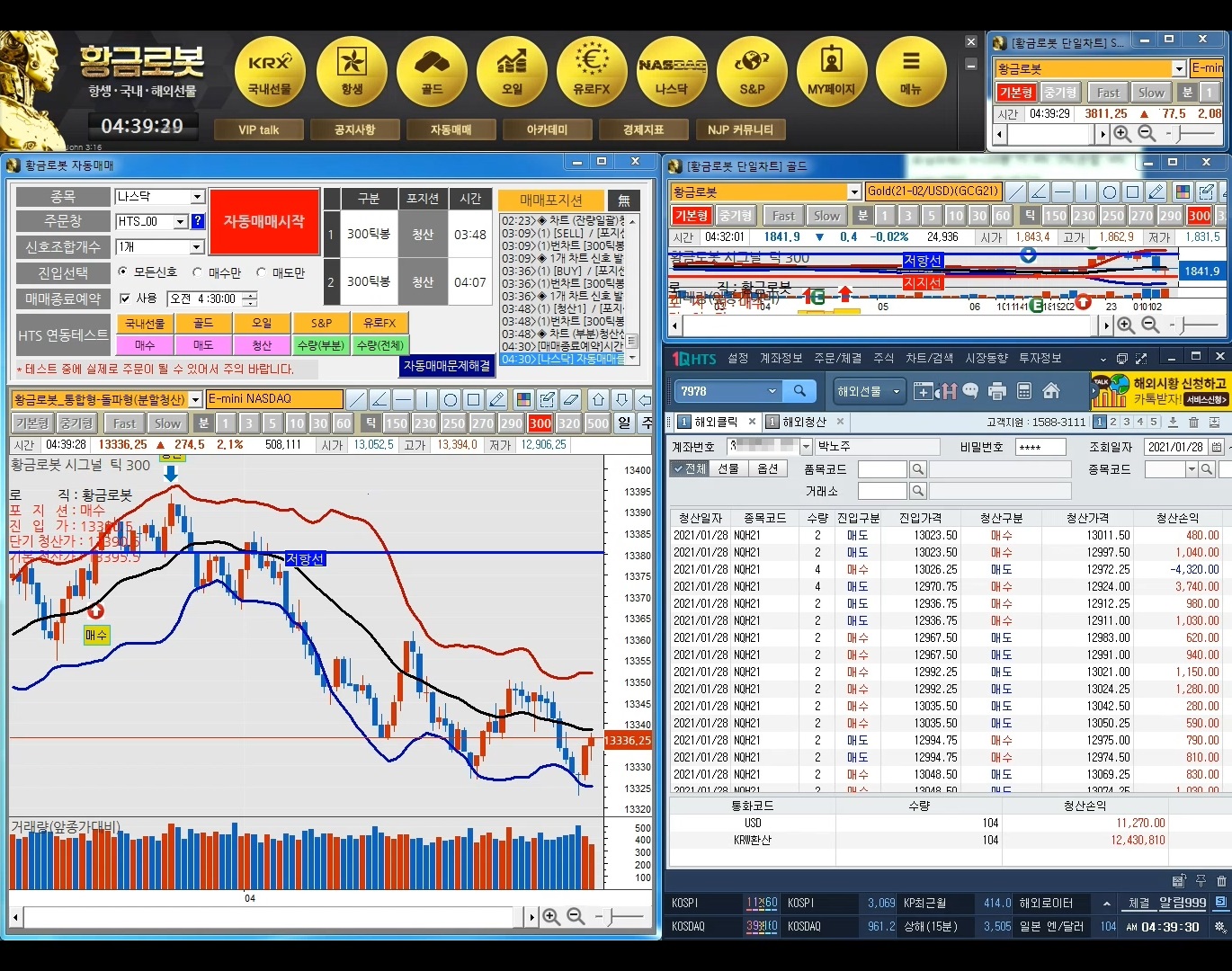Select rectangle drawing tool in NASDAQ chart toolbar
Image resolution: width=1232 pixels, height=971 pixels.
click(x=474, y=399)
